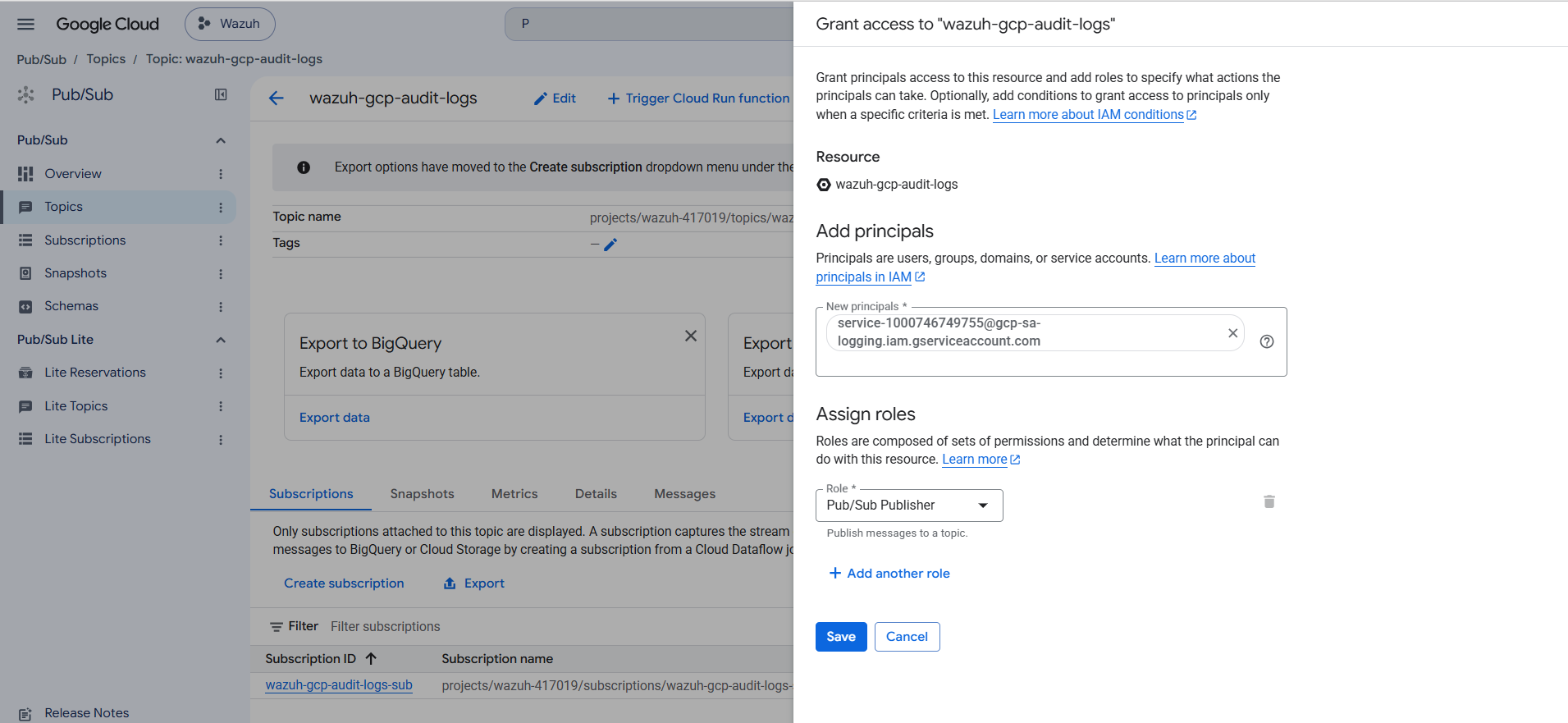Open the Role dropdown
The width and height of the screenshot is (1568, 723).
coord(909,506)
